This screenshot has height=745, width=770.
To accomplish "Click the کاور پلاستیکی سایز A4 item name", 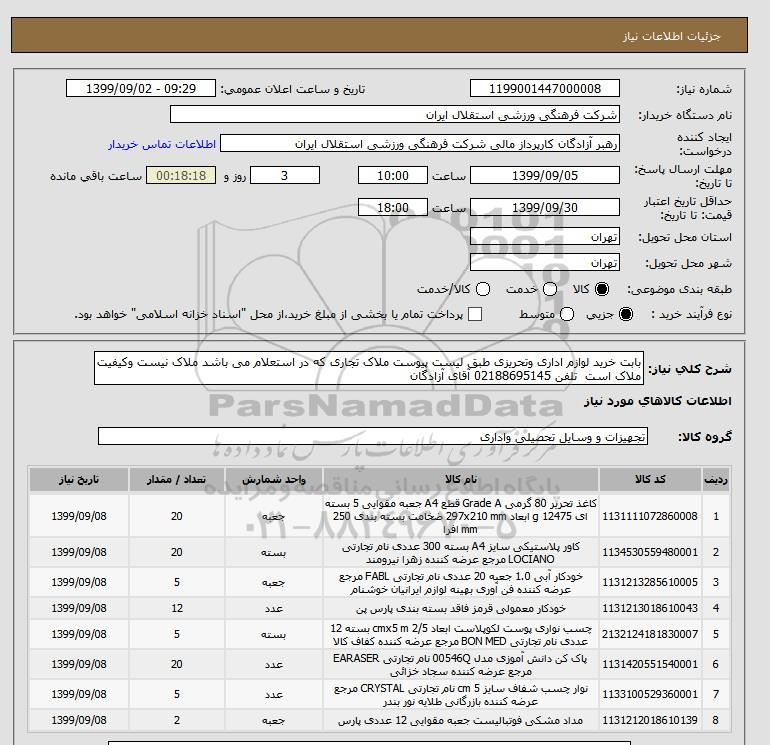I will tap(461, 552).
